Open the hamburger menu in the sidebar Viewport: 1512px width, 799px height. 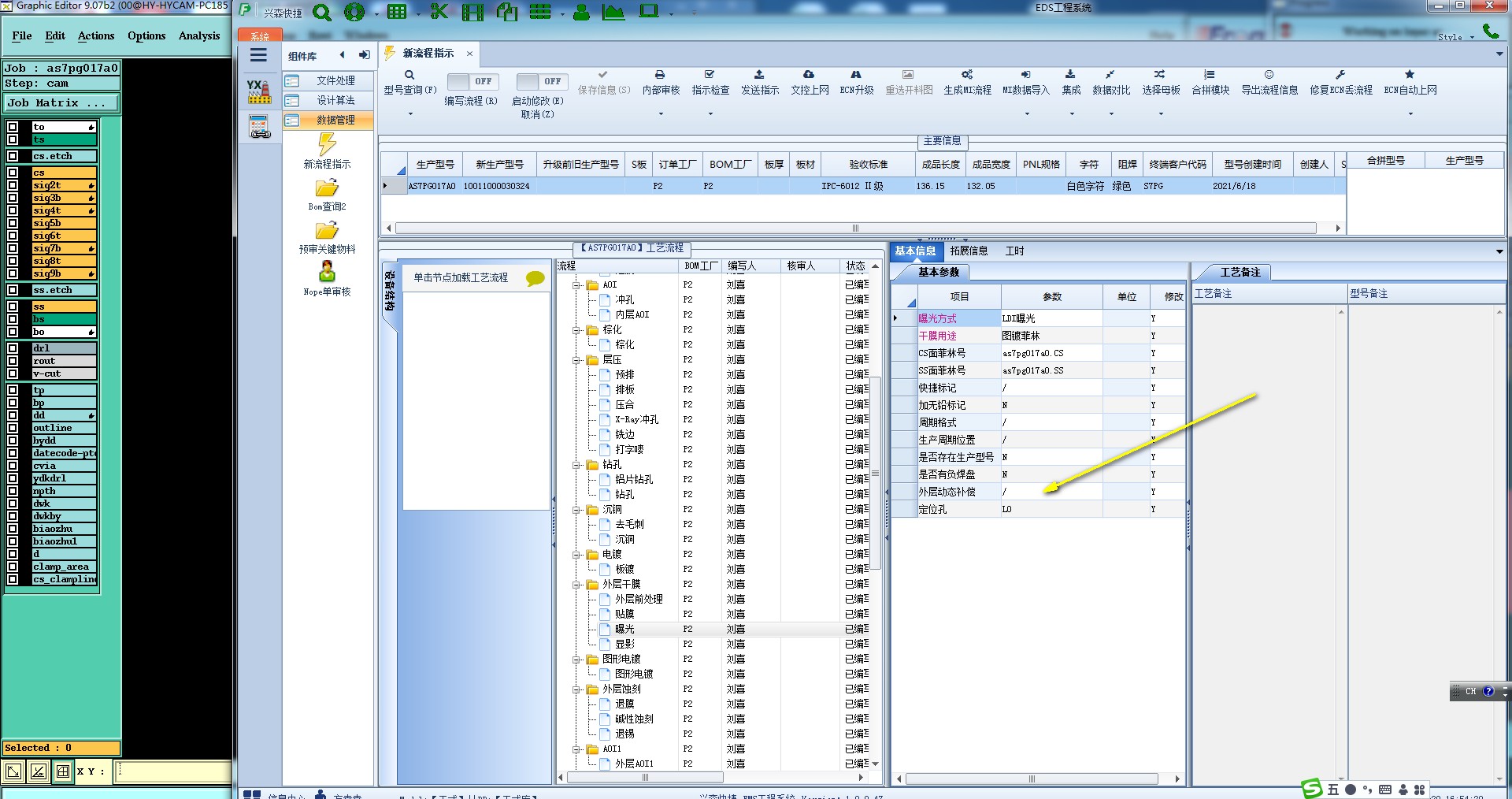click(258, 55)
